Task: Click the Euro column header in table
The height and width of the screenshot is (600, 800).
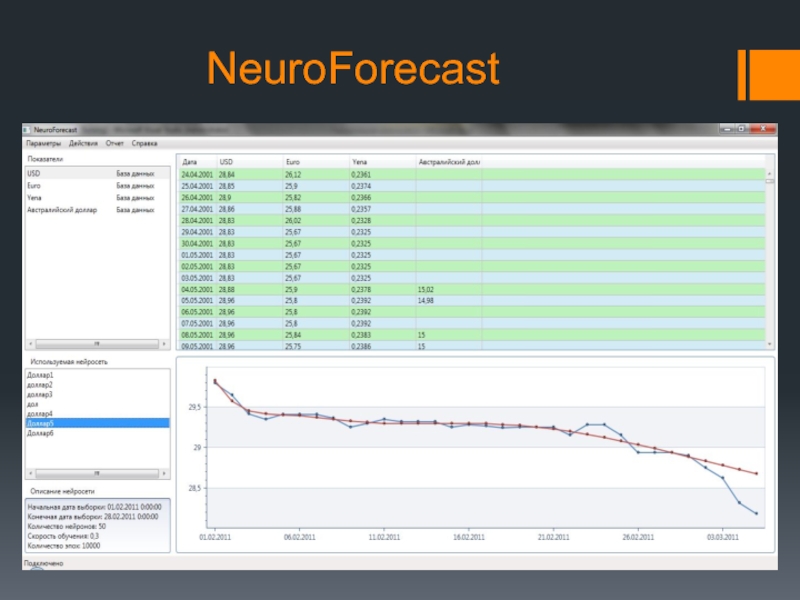Action: (x=293, y=161)
